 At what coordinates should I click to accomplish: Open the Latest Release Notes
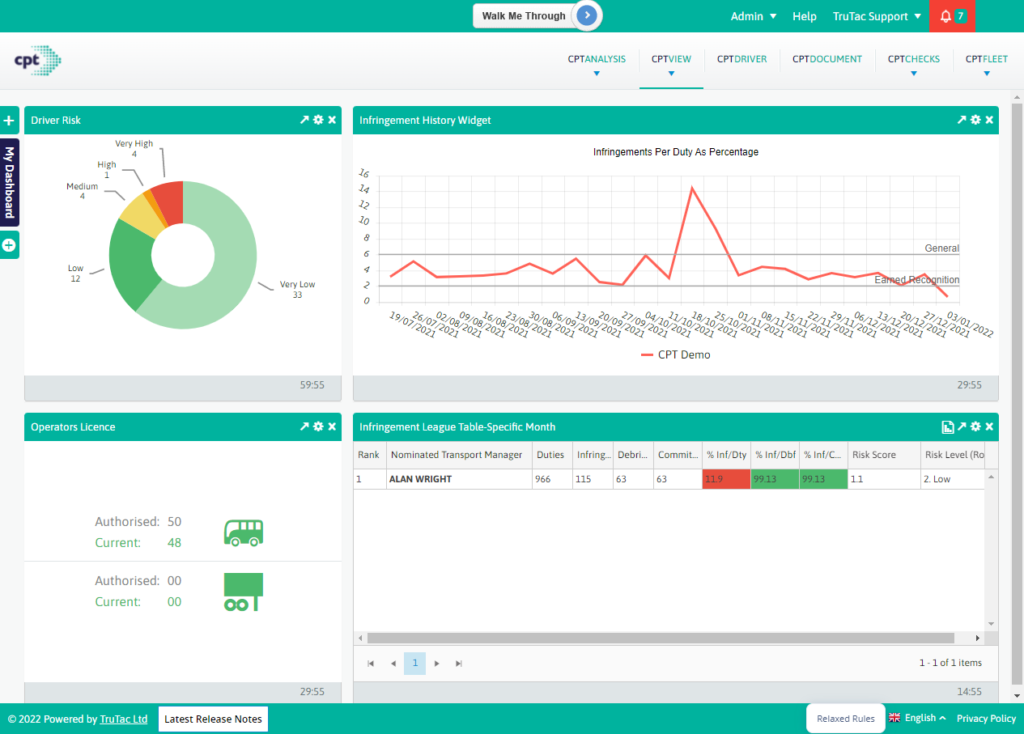(x=212, y=719)
